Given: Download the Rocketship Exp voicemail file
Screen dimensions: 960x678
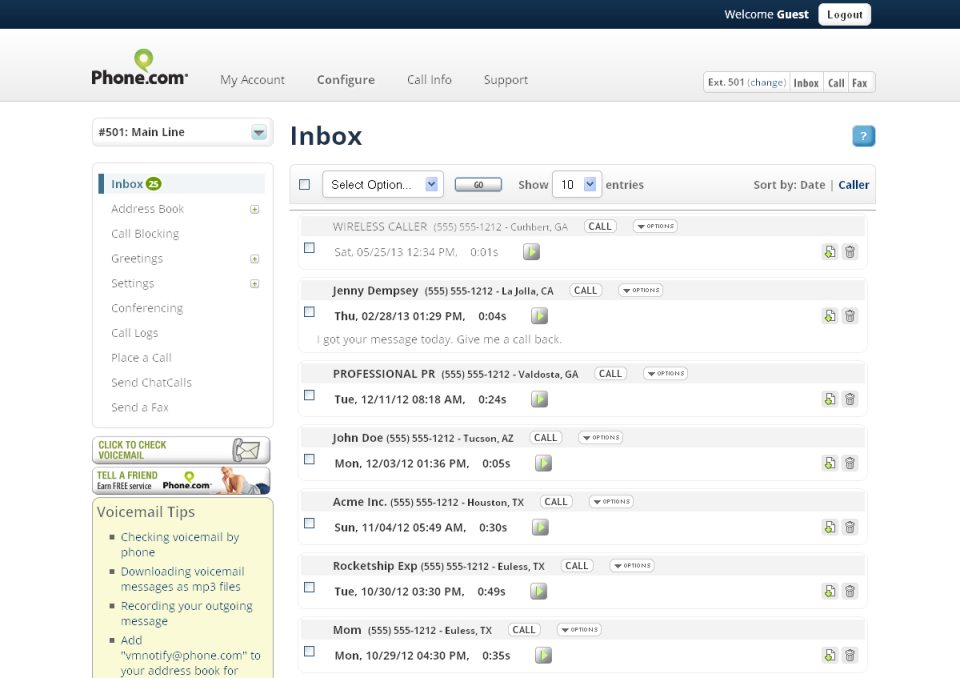Looking at the screenshot, I should pyautogui.click(x=829, y=591).
